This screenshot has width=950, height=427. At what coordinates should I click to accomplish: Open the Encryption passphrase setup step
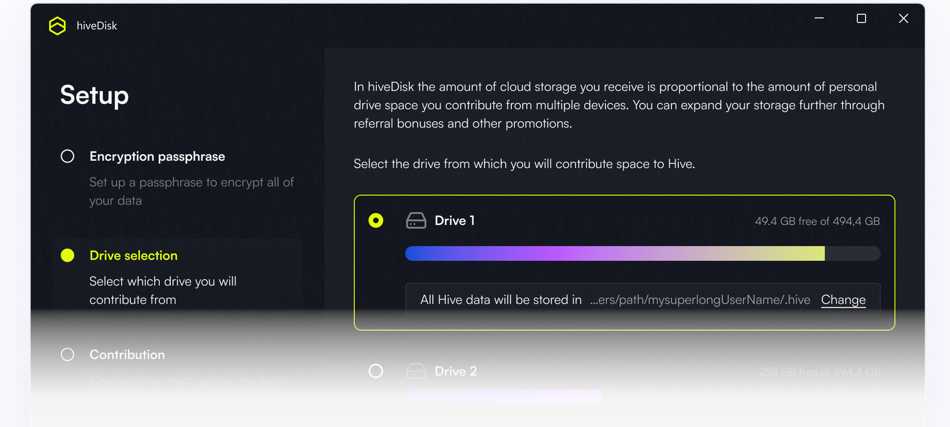157,156
